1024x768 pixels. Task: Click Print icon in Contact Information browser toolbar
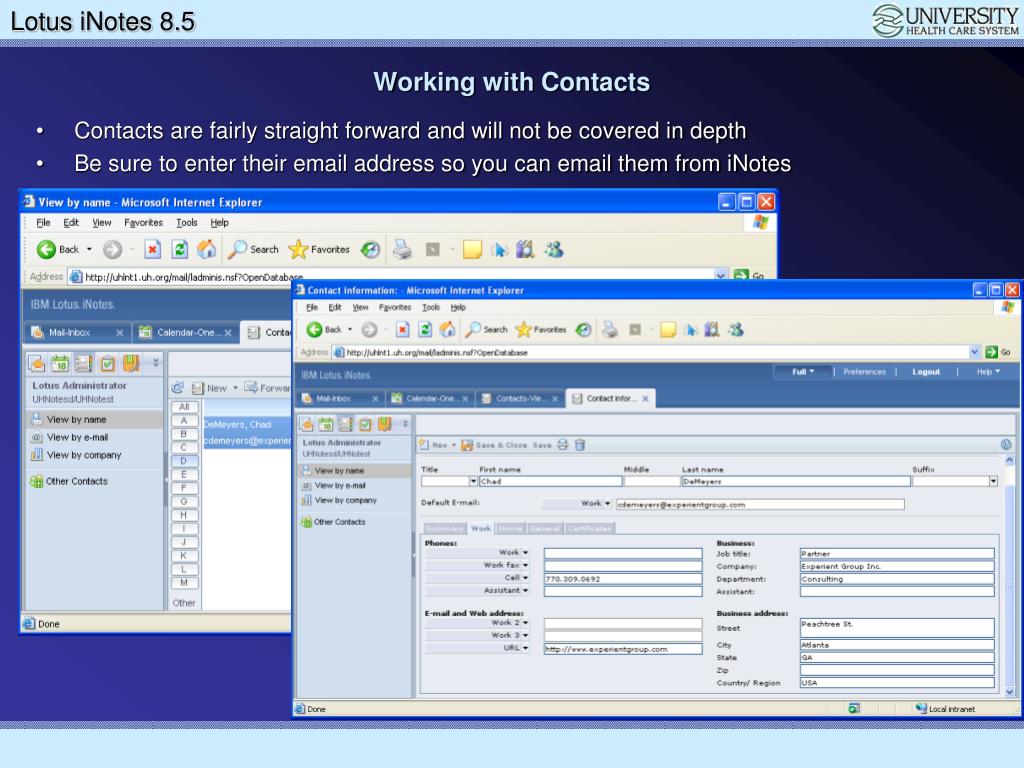point(609,329)
